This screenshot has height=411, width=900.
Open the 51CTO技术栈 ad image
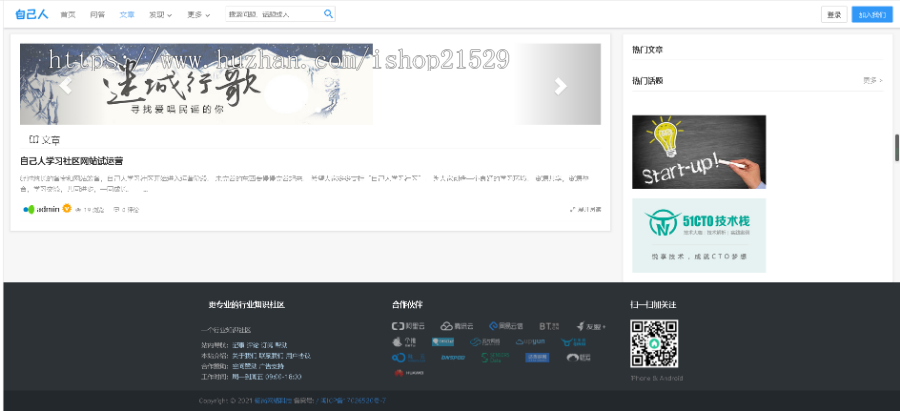pyautogui.click(x=699, y=235)
